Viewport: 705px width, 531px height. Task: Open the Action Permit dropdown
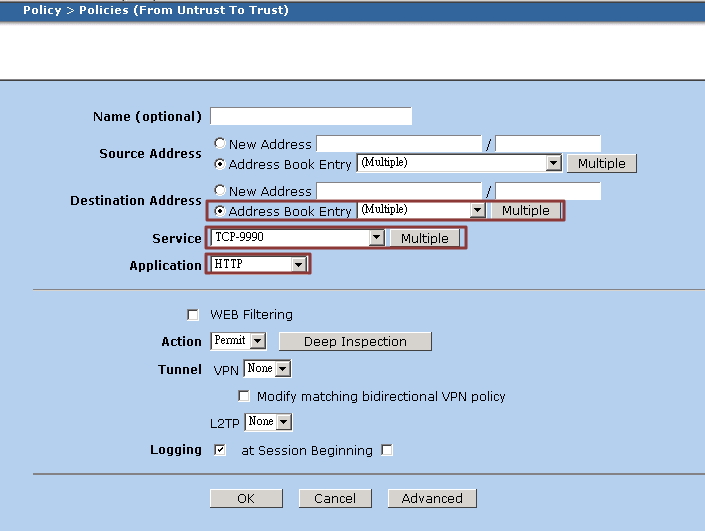click(x=258, y=341)
